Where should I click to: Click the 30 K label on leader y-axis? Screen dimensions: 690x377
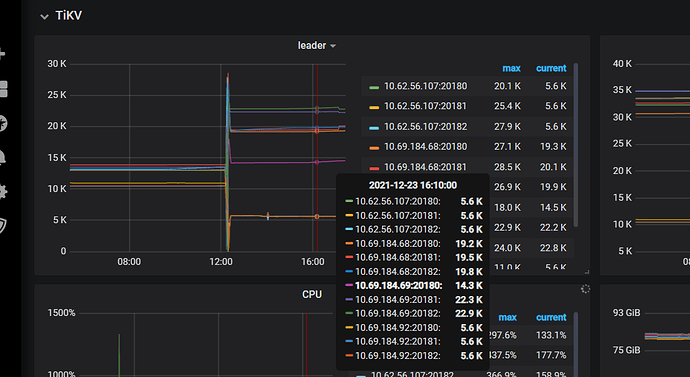tap(57, 64)
